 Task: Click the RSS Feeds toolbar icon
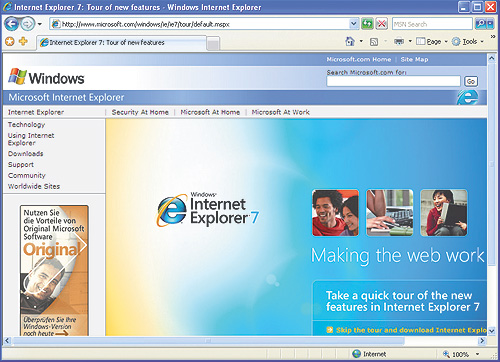coord(374,42)
